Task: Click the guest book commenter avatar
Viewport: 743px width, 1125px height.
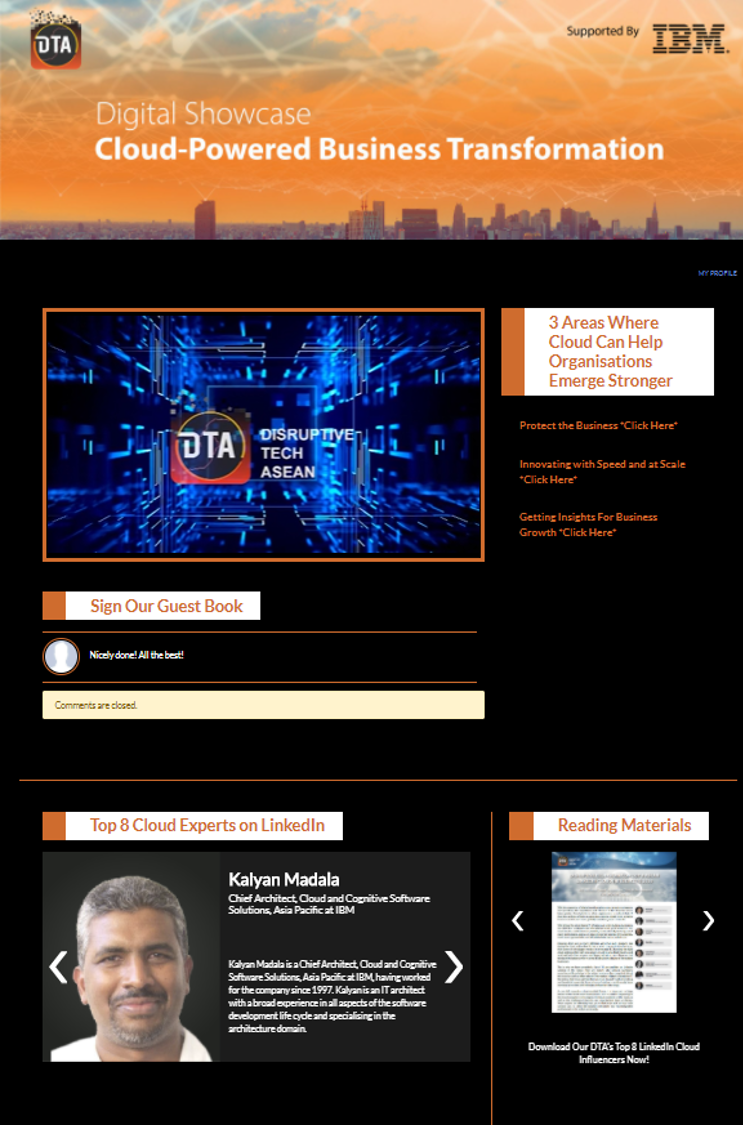Action: 61,656
